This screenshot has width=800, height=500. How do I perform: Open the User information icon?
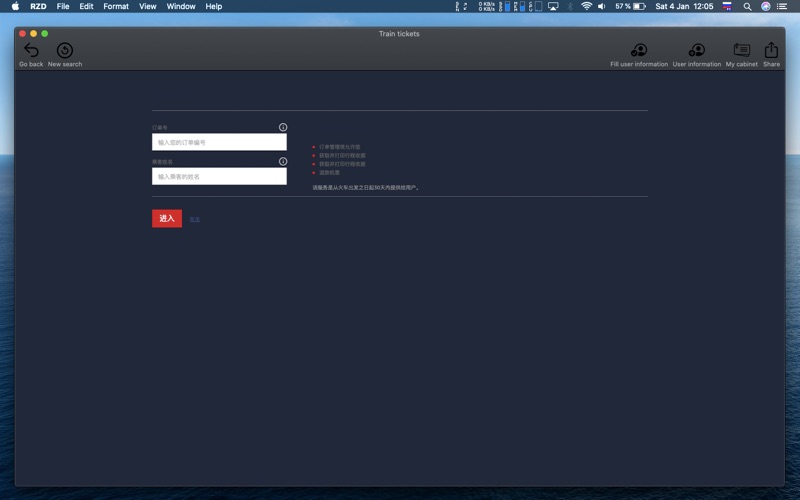pos(696,51)
